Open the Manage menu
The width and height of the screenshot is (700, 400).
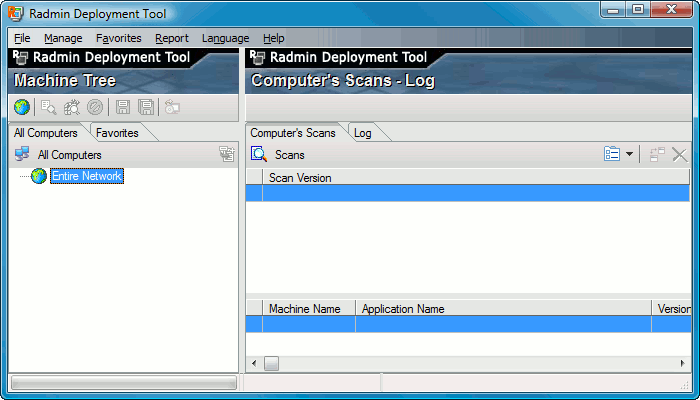click(x=63, y=38)
